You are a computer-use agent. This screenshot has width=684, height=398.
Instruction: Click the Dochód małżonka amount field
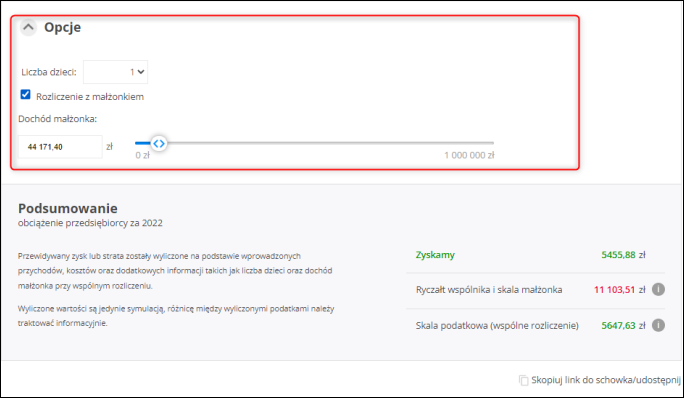tap(60, 147)
